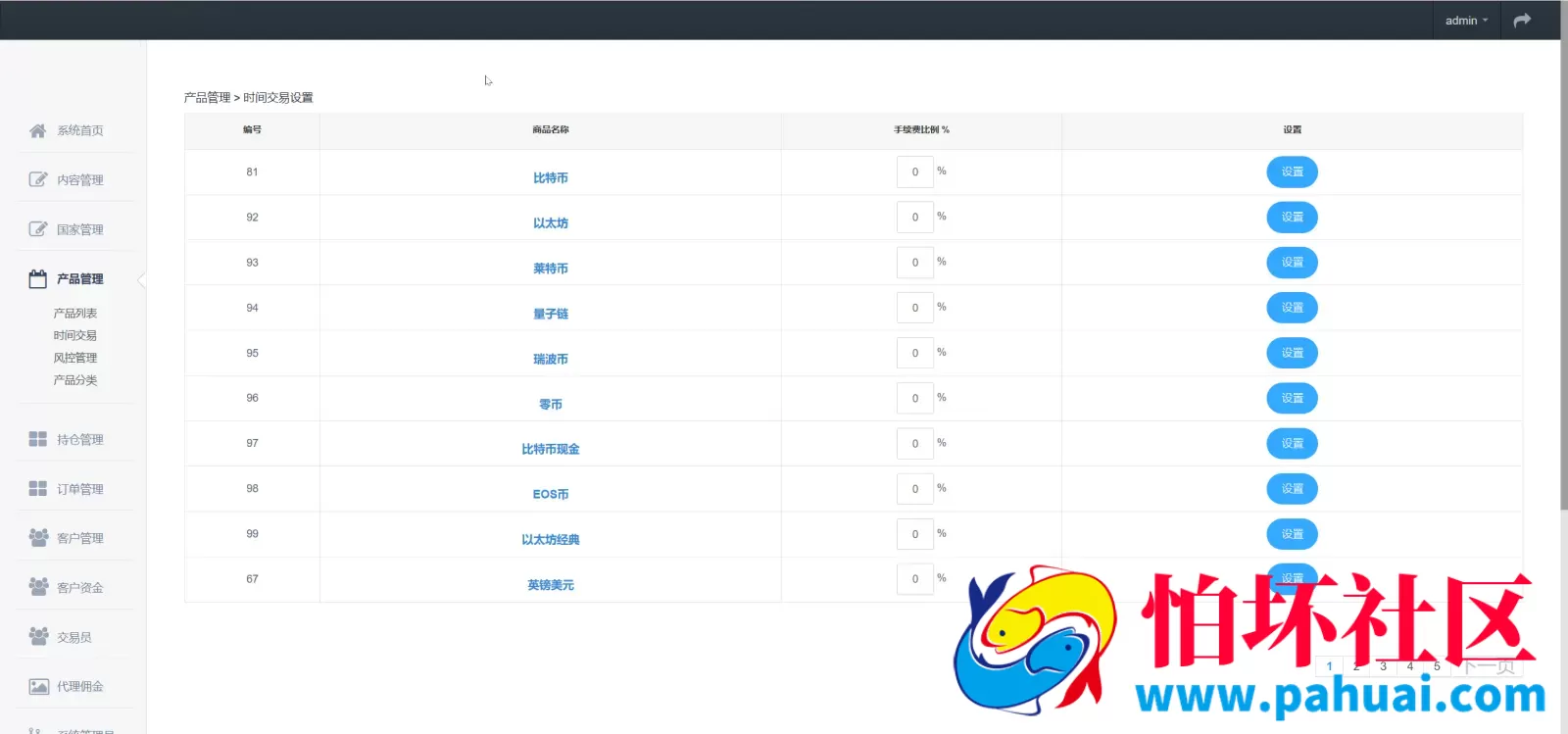Click 设置 button for 以太坊经典 row
This screenshot has height=734, width=1568.
[x=1292, y=534]
